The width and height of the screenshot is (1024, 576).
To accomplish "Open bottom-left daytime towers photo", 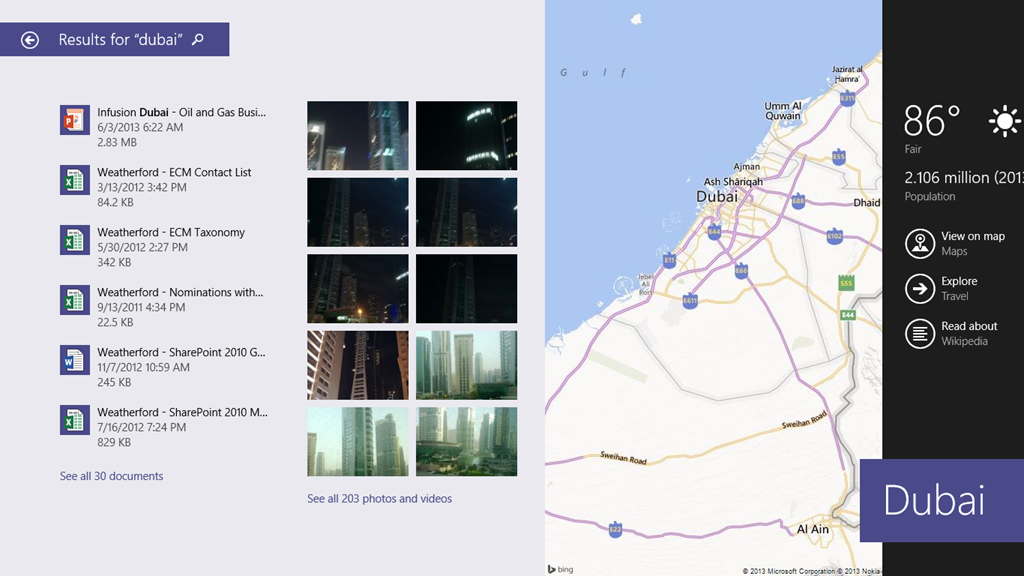I will tap(358, 441).
